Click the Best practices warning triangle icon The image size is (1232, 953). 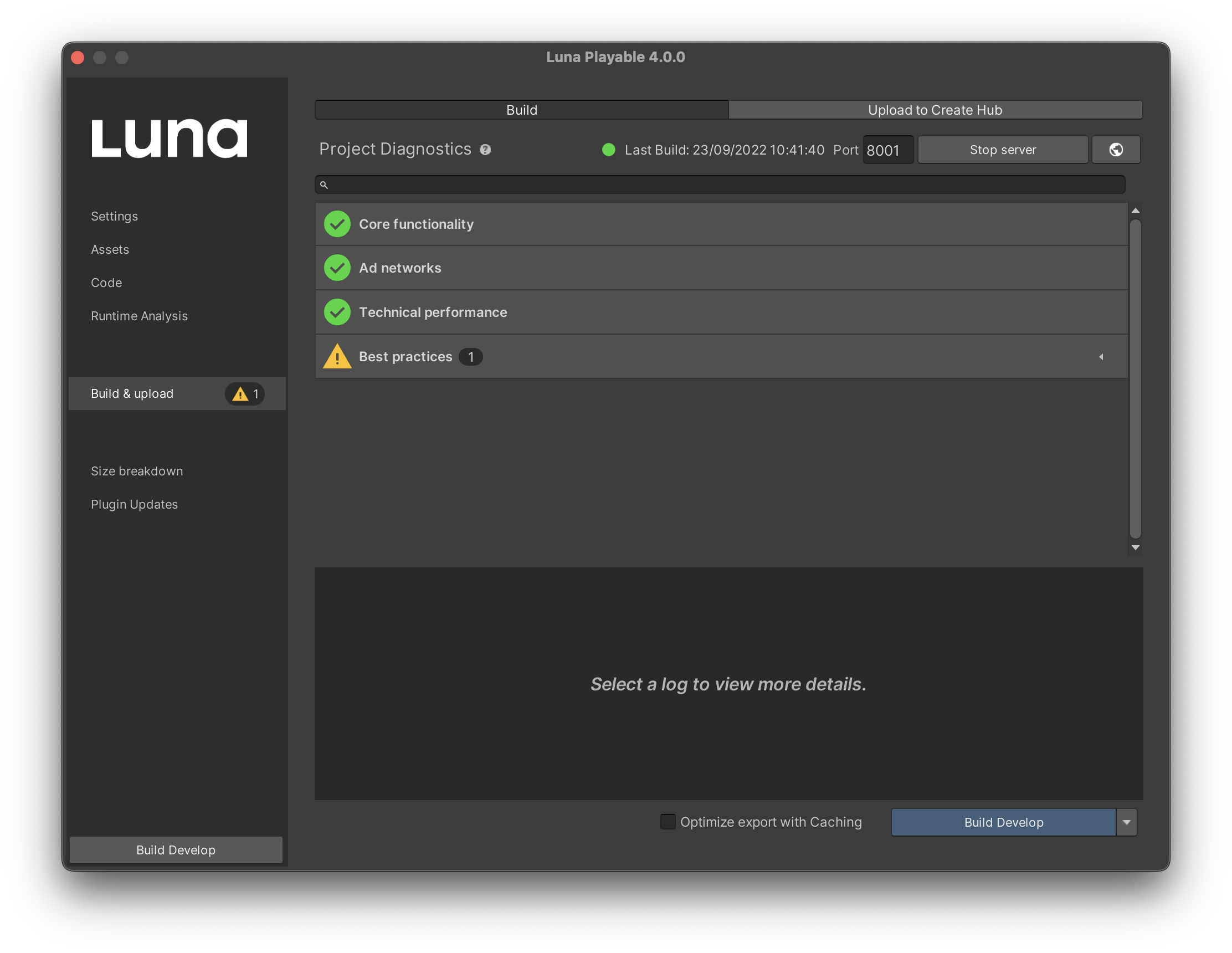coord(337,356)
